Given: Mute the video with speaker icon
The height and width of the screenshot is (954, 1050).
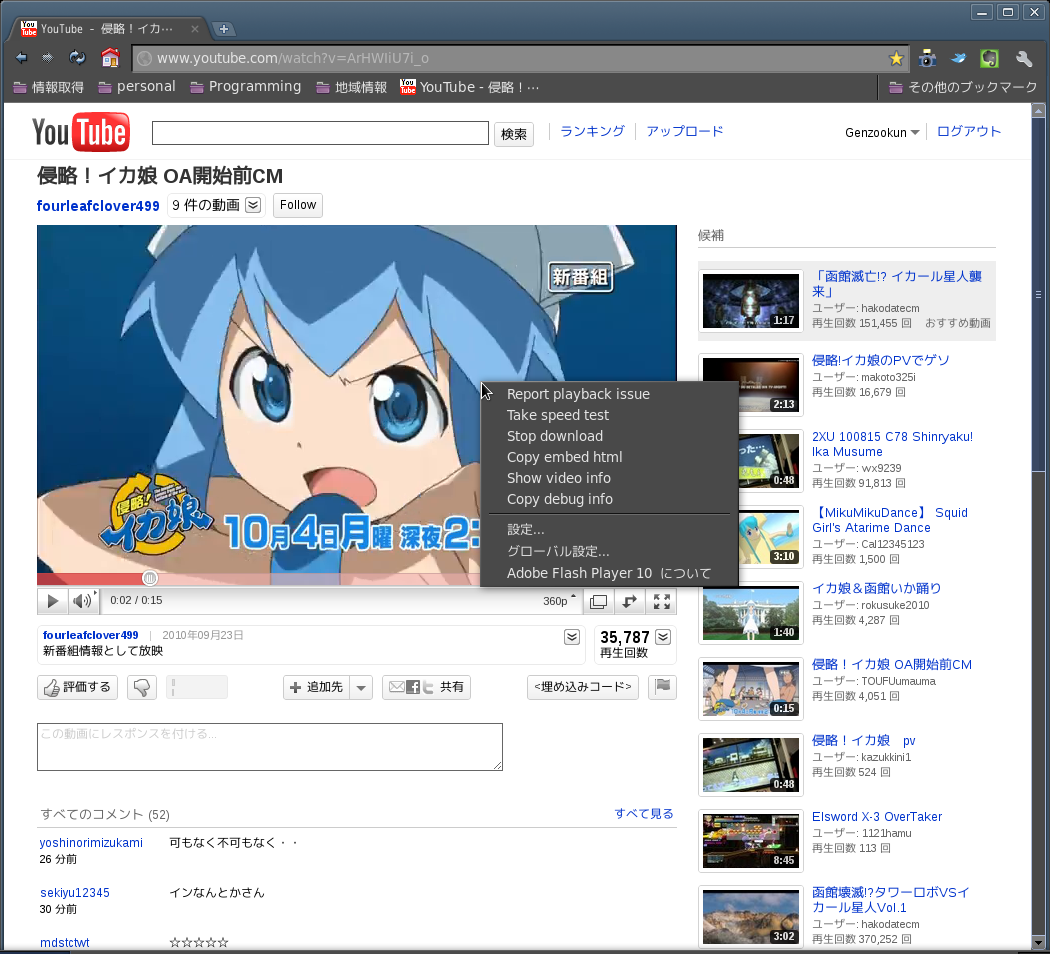Looking at the screenshot, I should coord(83,601).
